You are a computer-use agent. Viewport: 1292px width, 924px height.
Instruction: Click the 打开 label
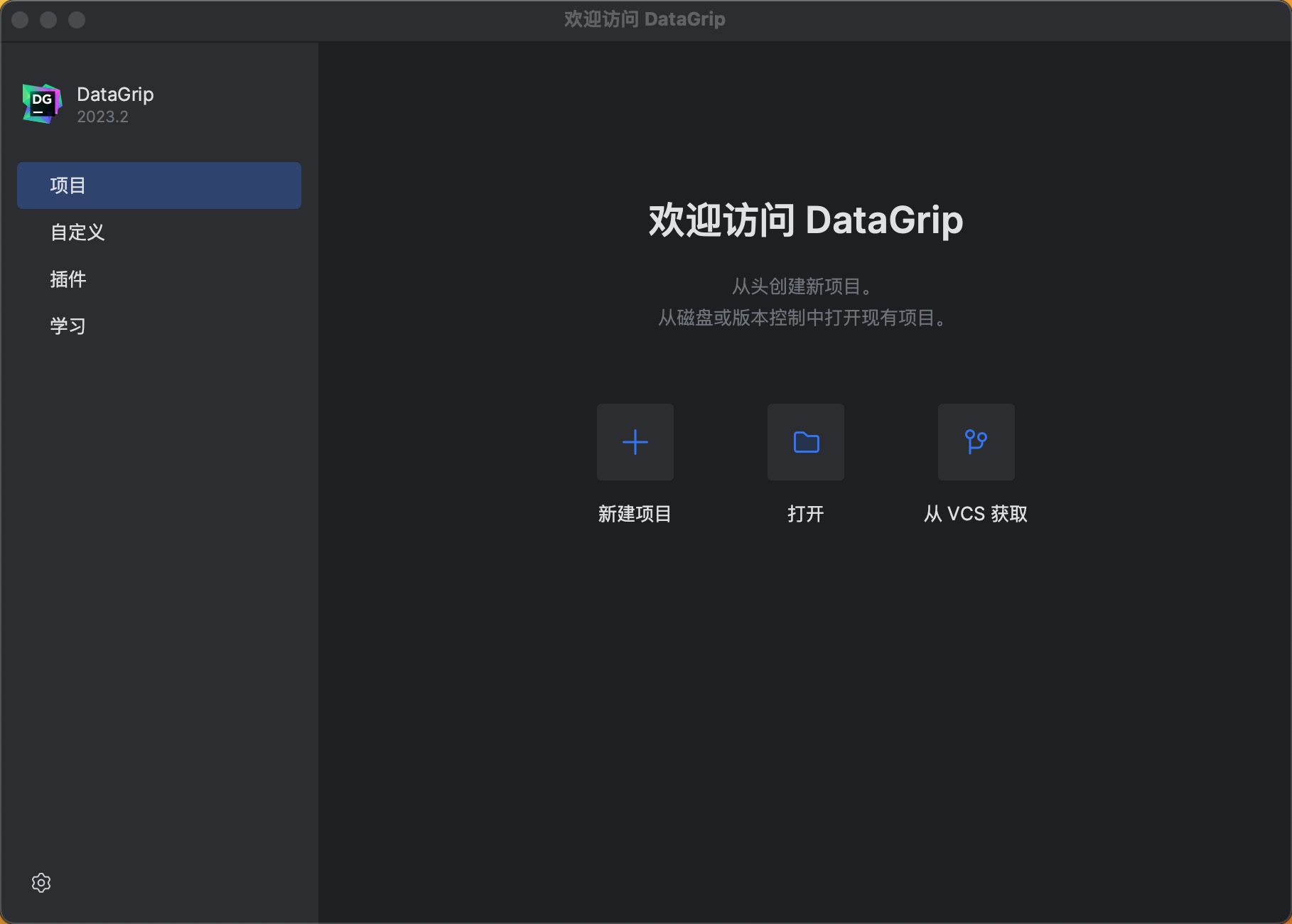[x=805, y=514]
